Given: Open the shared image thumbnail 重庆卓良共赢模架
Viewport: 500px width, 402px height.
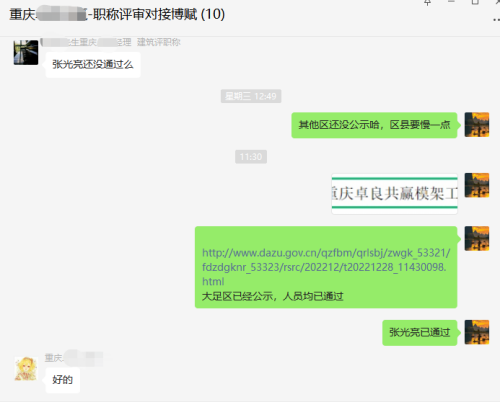Looking at the screenshot, I should tap(394, 194).
